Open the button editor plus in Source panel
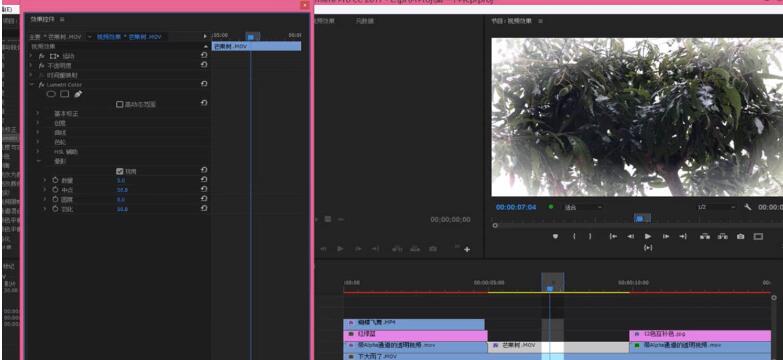Image resolution: width=783 pixels, height=360 pixels. click(467, 249)
